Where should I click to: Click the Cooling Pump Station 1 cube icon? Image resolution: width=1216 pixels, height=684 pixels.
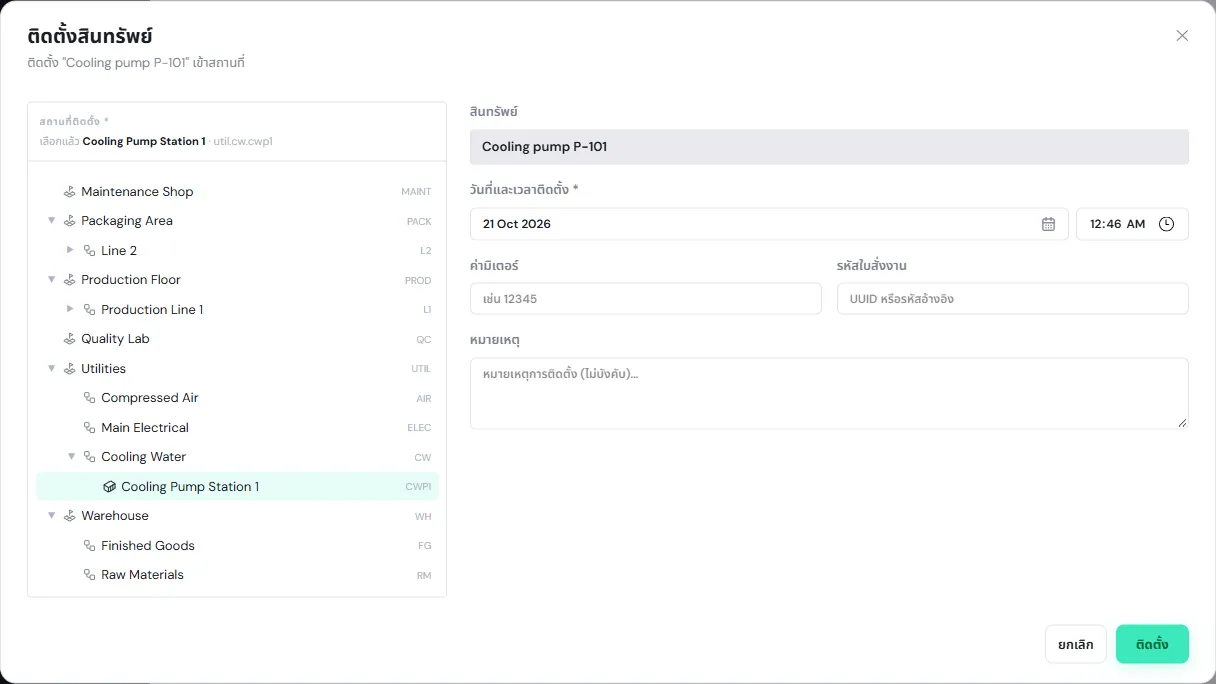(109, 487)
